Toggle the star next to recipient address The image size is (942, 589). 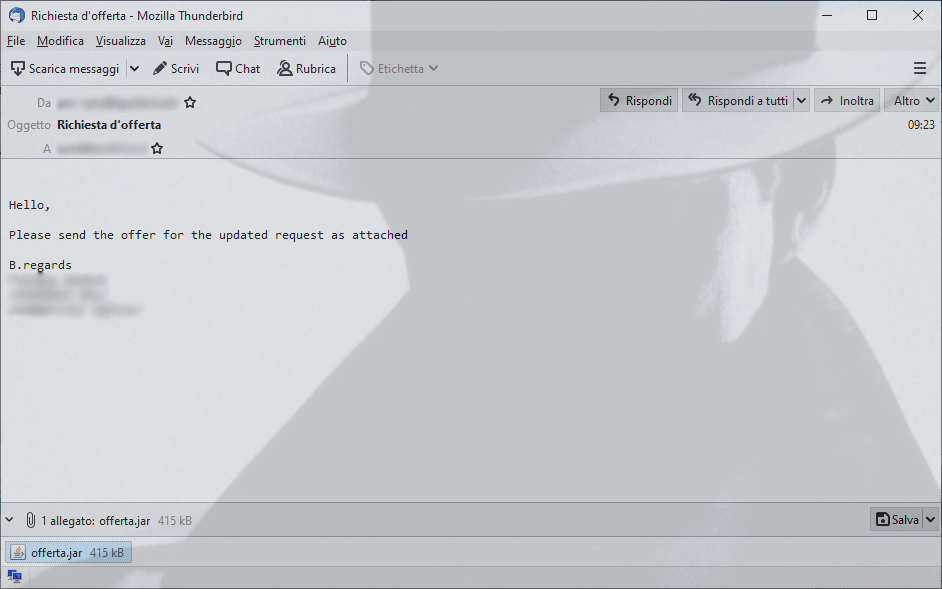pos(157,148)
